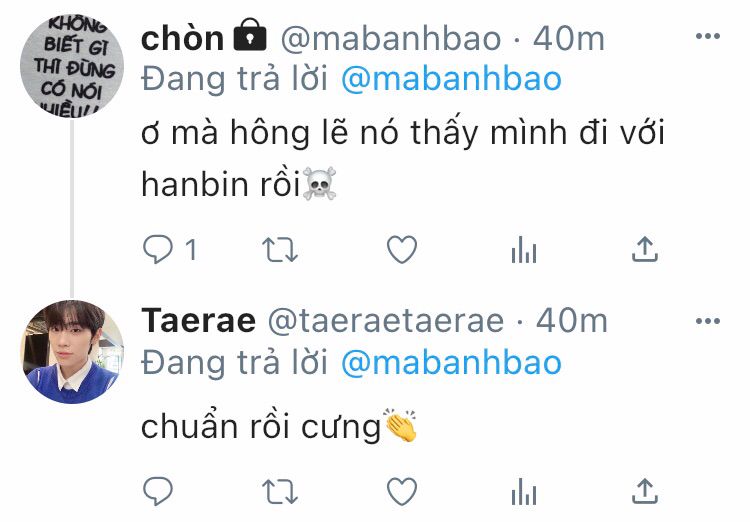This screenshot has height=522, width=750.
Task: Open chòn display name profile
Action: (182, 38)
